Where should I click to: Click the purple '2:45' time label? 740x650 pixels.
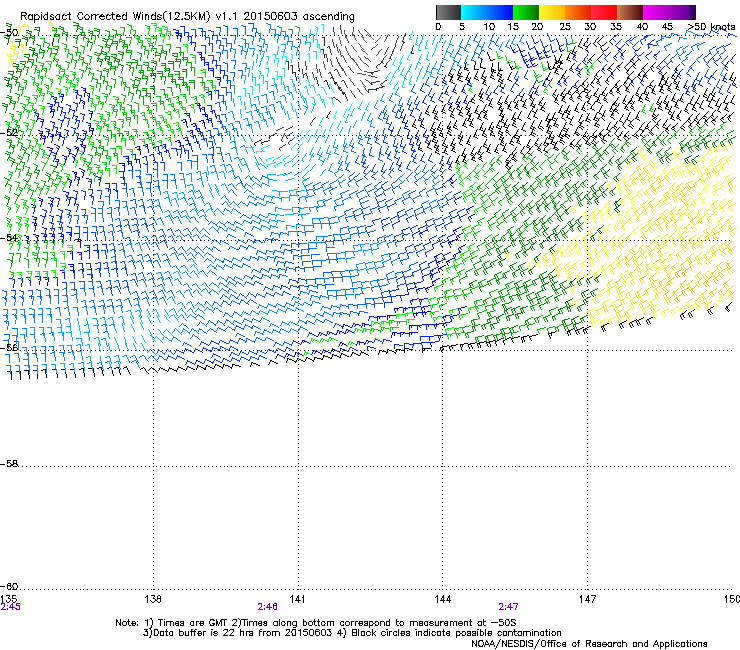coord(10,607)
